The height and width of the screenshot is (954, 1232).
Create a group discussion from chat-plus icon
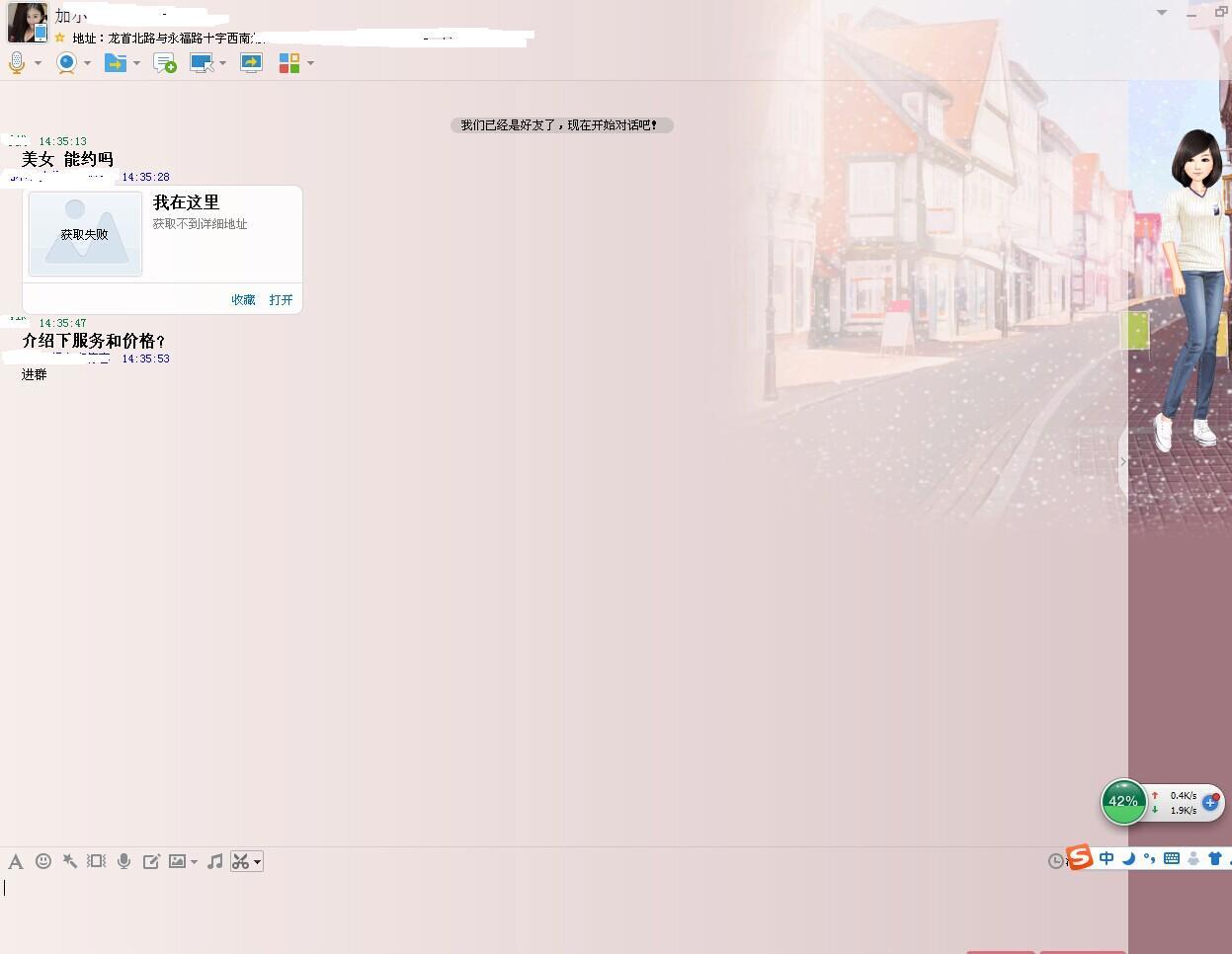point(165,63)
